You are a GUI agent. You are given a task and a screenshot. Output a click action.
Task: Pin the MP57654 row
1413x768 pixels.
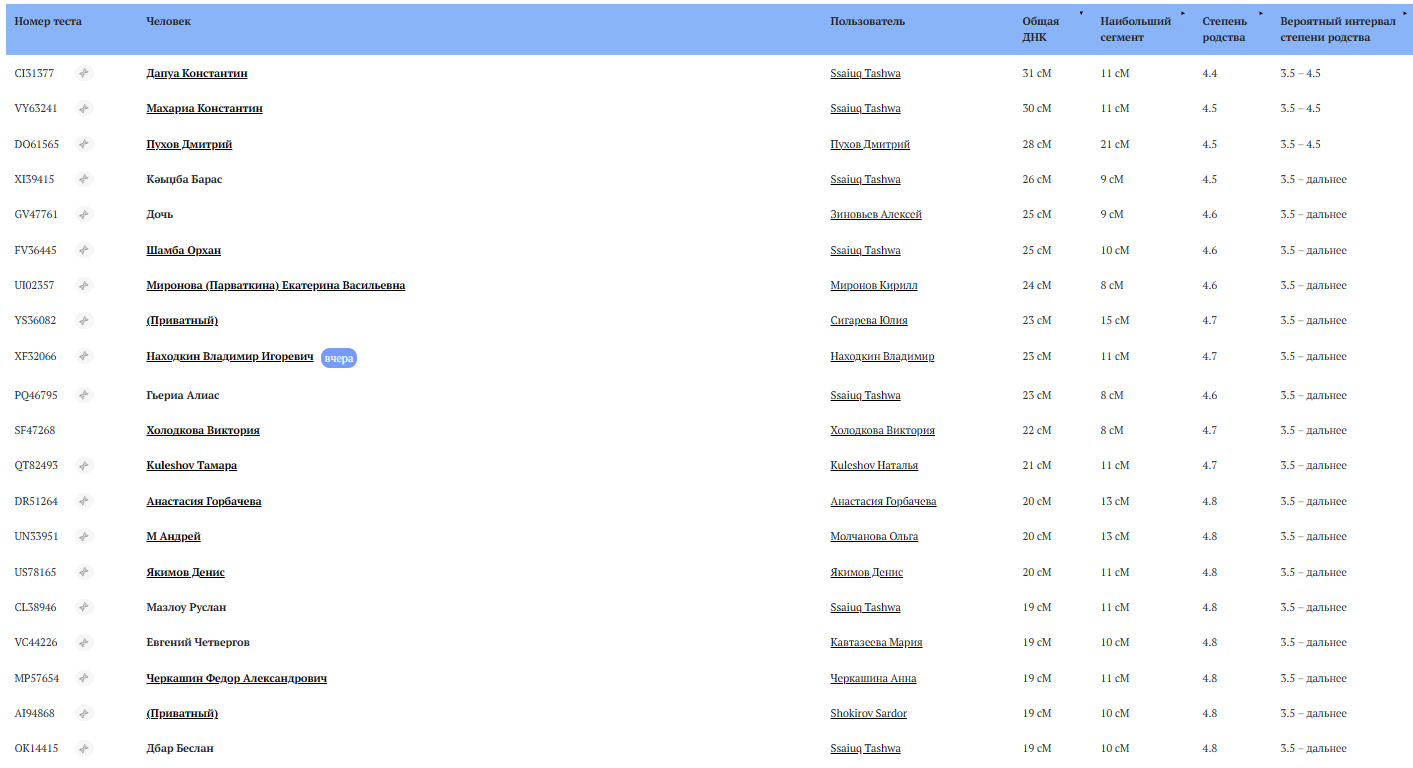pyautogui.click(x=85, y=678)
